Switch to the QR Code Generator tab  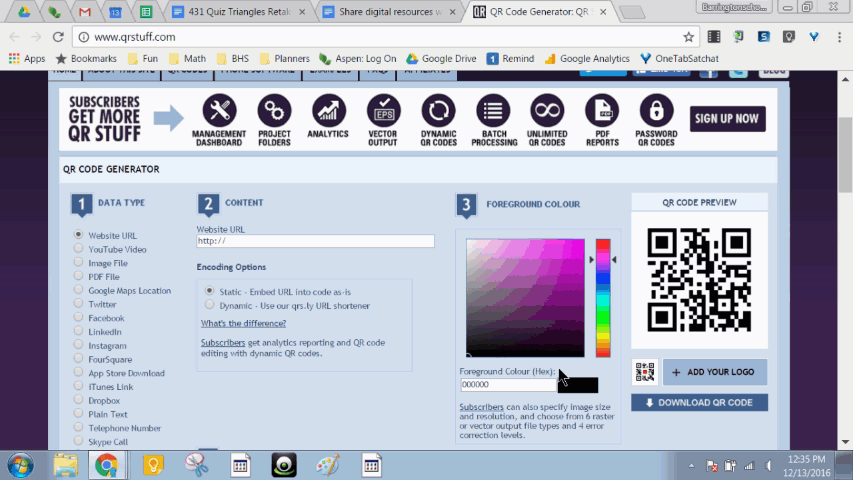(539, 11)
